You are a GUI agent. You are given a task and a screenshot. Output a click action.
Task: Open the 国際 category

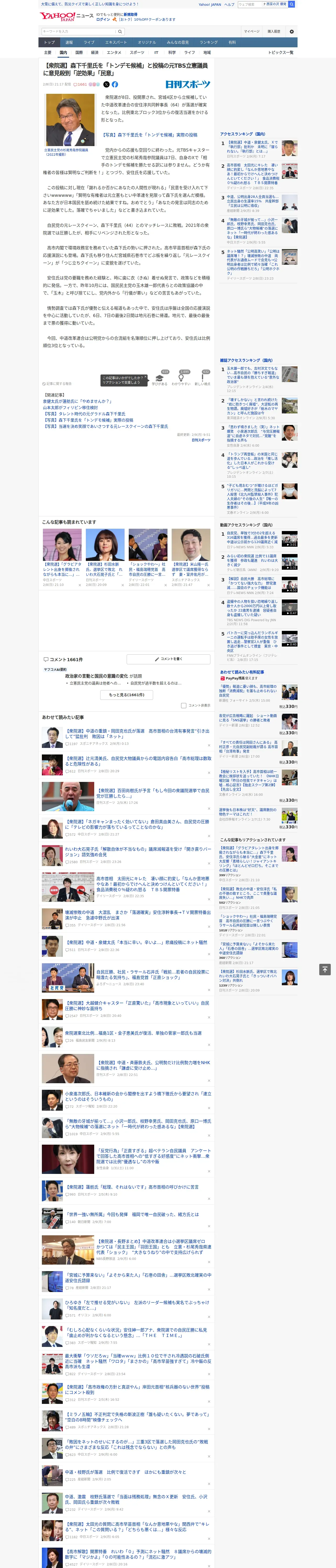pyautogui.click(x=79, y=52)
